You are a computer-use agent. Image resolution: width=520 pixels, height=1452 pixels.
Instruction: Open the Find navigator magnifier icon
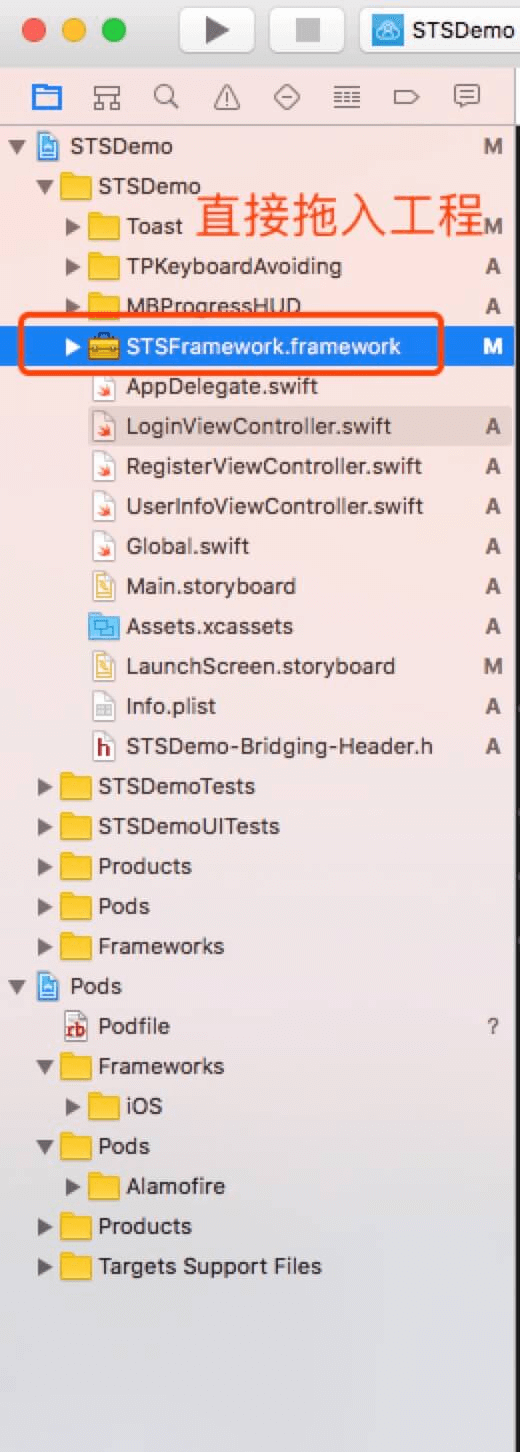pos(166,96)
